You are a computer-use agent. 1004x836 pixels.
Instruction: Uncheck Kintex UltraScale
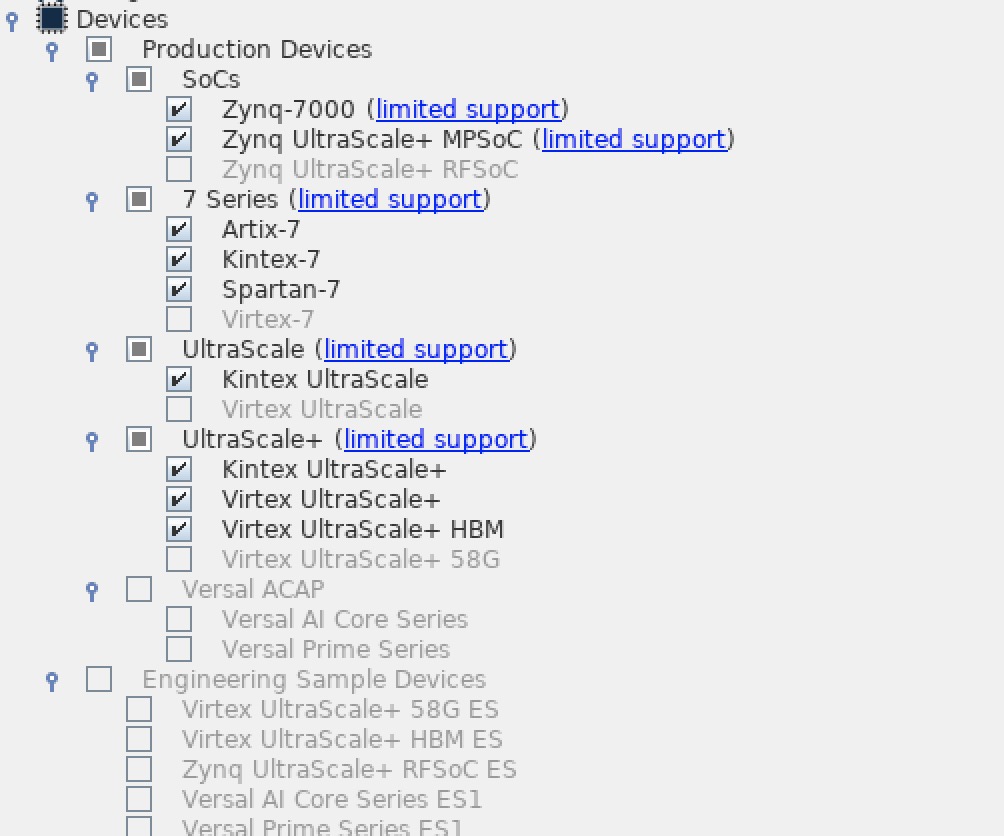click(x=178, y=378)
